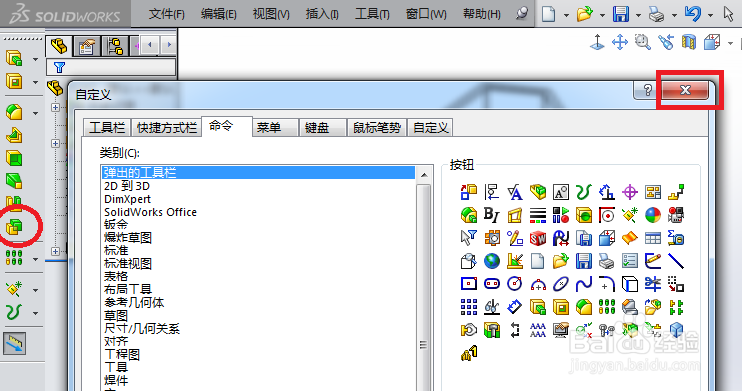This screenshot has width=742, height=391.
Task: Click the Print icon in the top toolbar
Action: pyautogui.click(x=656, y=15)
